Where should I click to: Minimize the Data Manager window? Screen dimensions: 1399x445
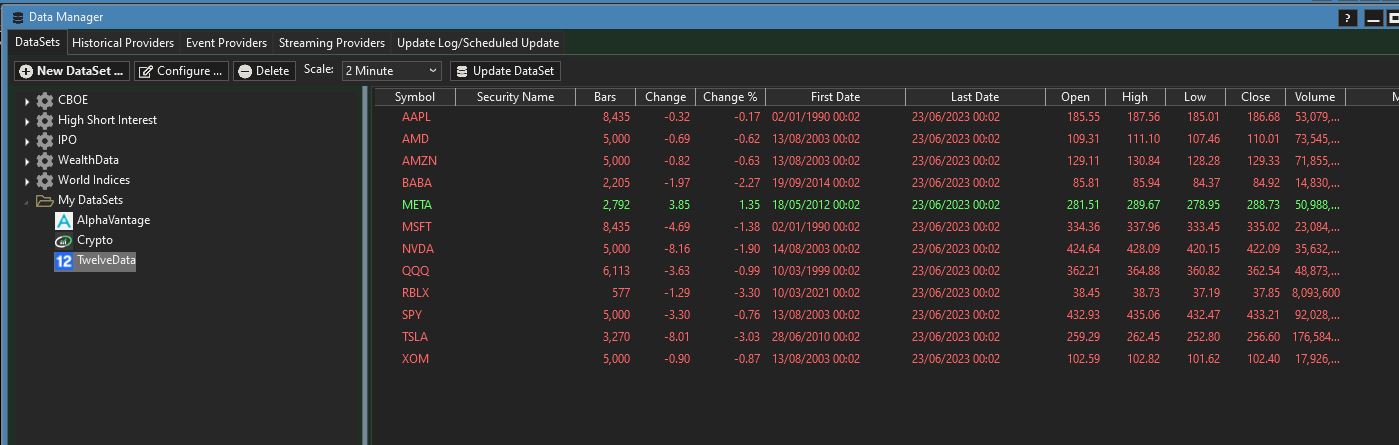[x=1372, y=17]
